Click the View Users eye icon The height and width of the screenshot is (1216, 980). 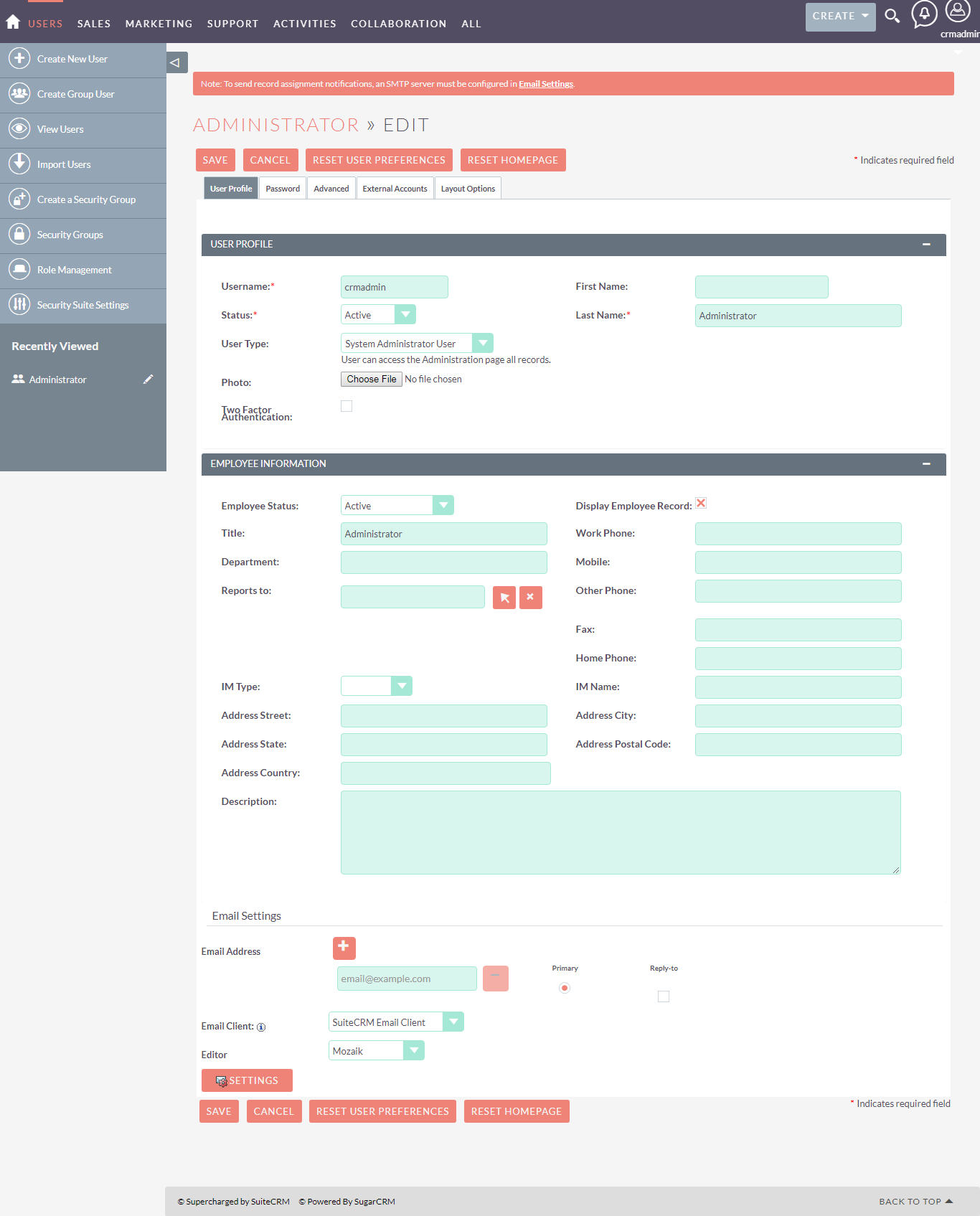19,128
